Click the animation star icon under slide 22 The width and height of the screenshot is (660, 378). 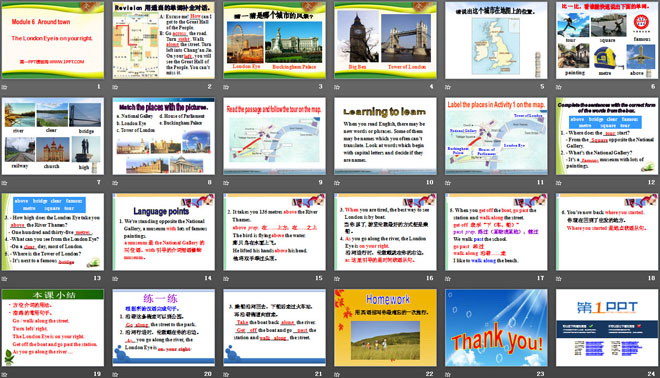click(x=337, y=374)
